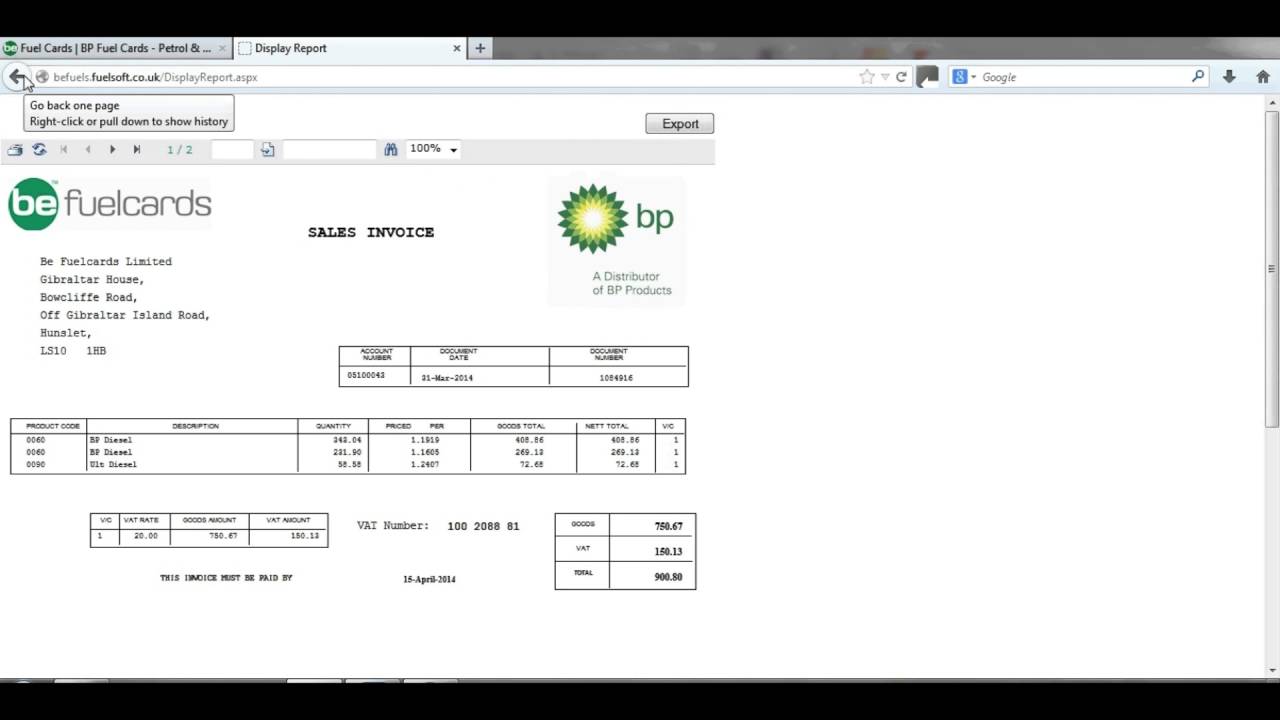Go to previous report page
1280x720 pixels.
[x=88, y=150]
